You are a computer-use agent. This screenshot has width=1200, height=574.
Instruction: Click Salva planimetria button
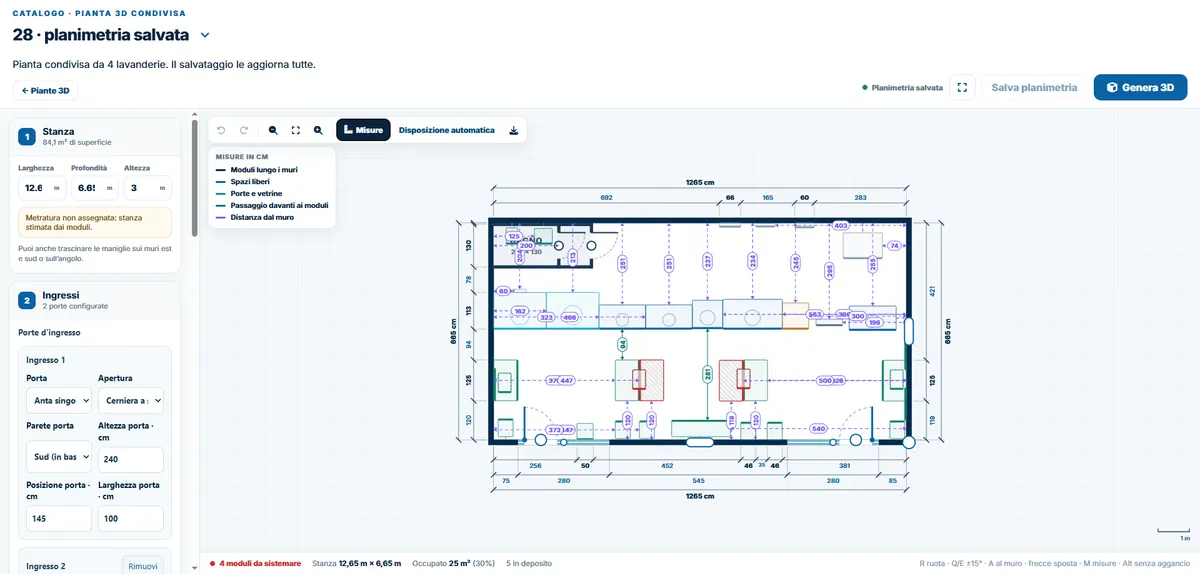coord(1034,88)
